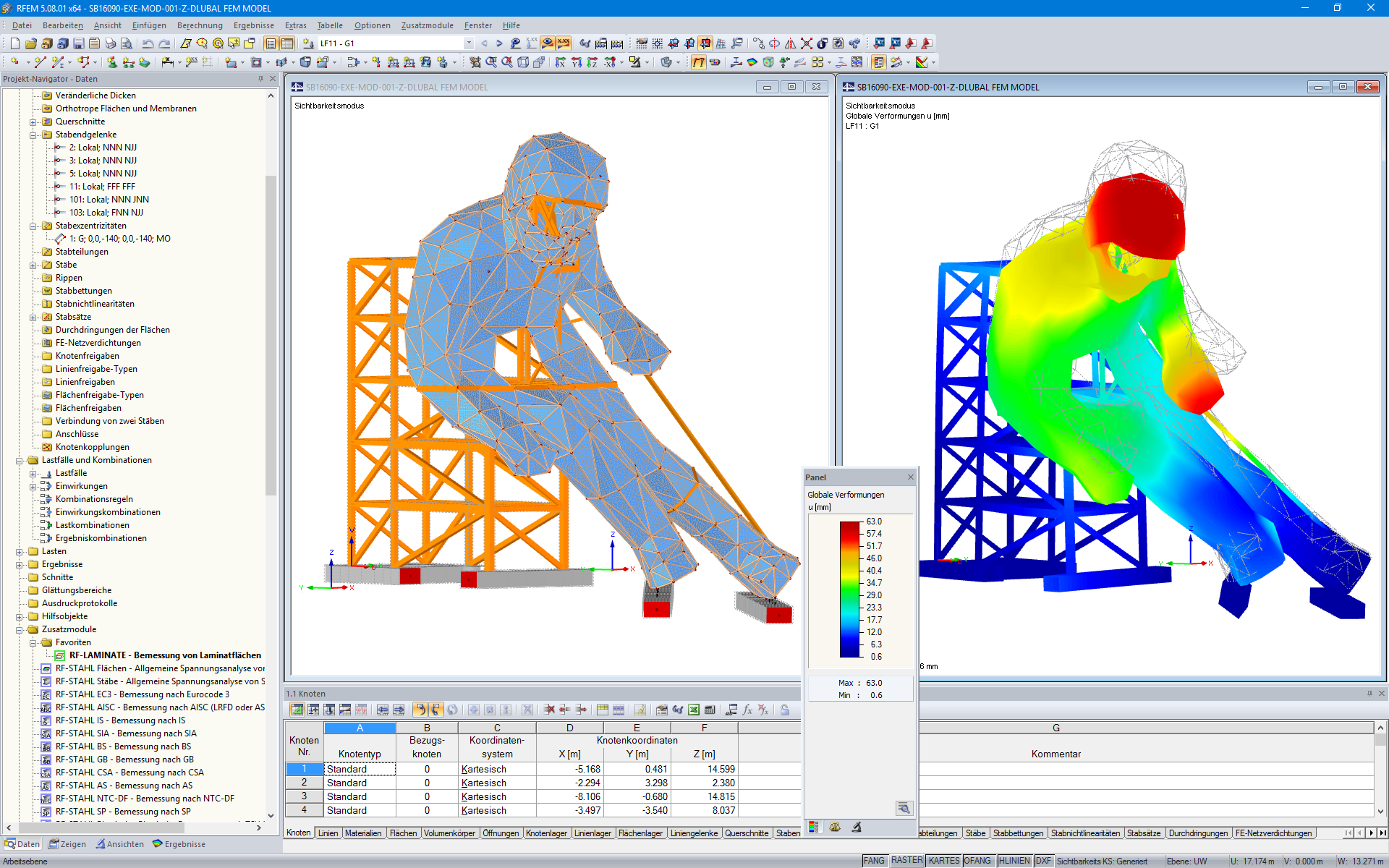The image size is (1389, 868).
Task: Switch to the Linien table tab
Action: click(328, 833)
